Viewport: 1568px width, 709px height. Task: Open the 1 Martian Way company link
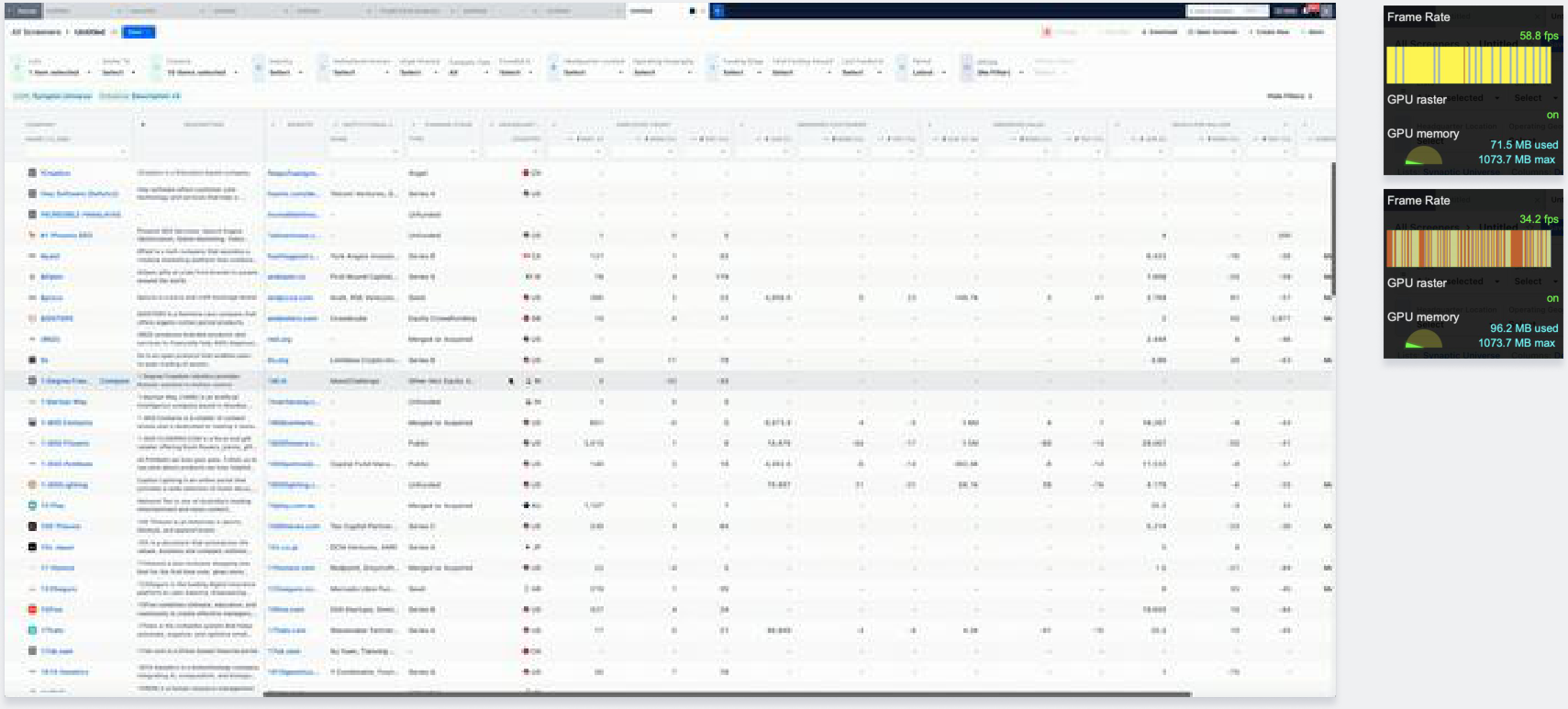(63, 402)
